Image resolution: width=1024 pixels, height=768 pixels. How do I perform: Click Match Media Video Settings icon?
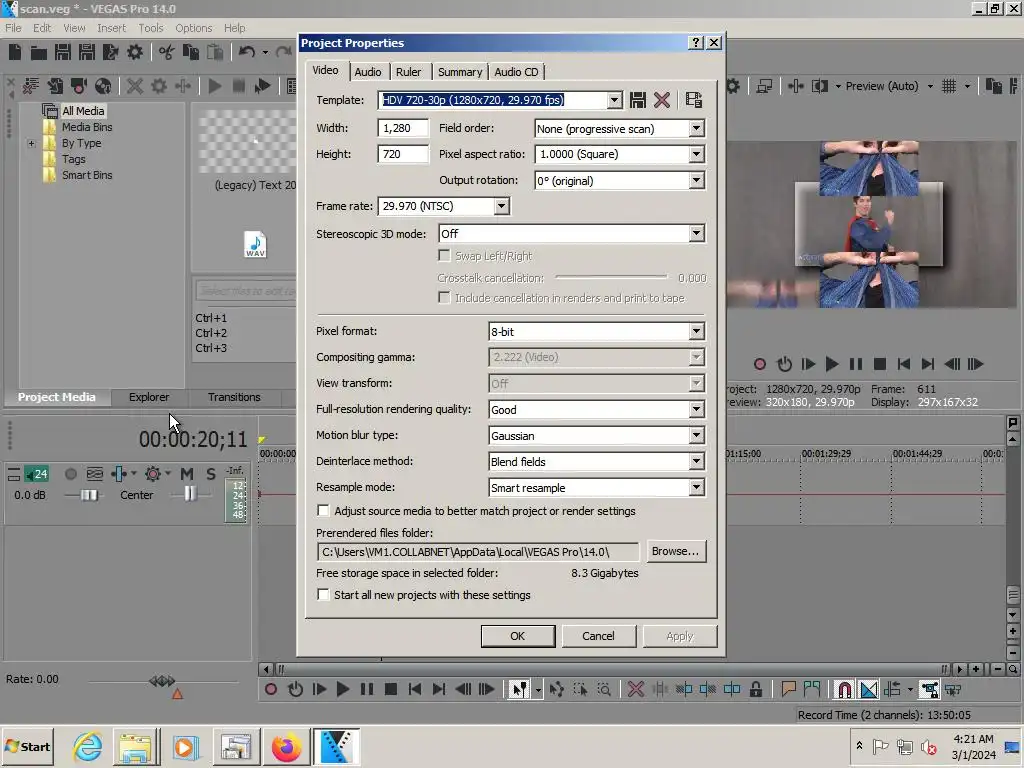click(x=694, y=100)
